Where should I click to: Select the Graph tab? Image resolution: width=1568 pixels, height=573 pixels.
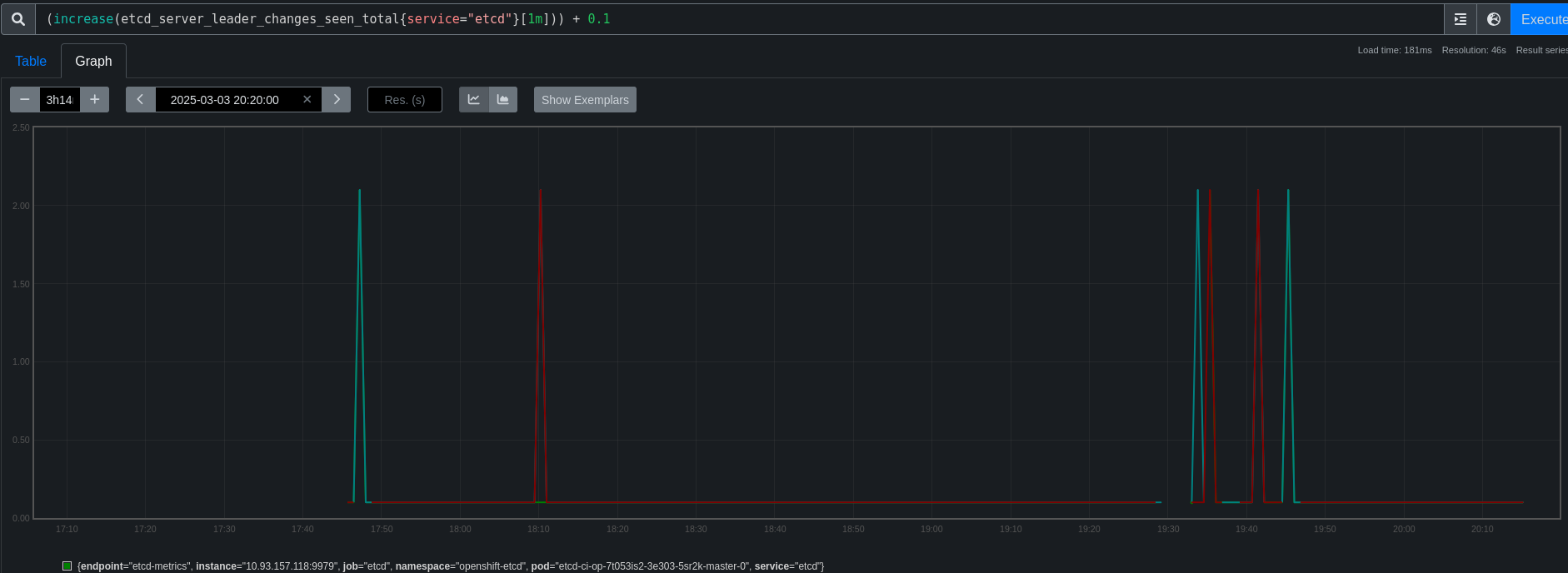pyautogui.click(x=93, y=61)
